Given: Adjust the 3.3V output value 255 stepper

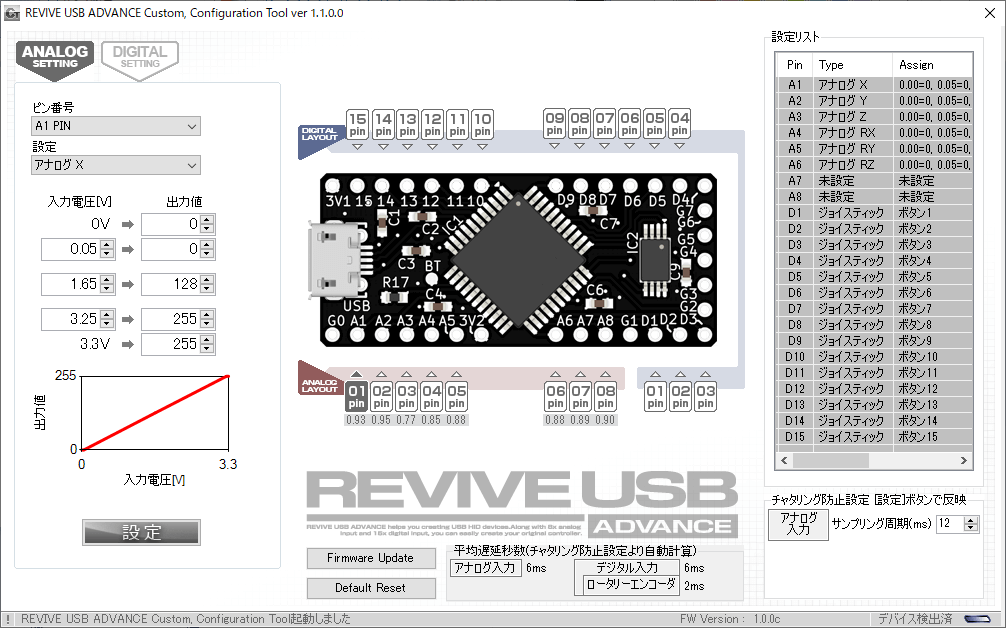Looking at the screenshot, I should (207, 344).
